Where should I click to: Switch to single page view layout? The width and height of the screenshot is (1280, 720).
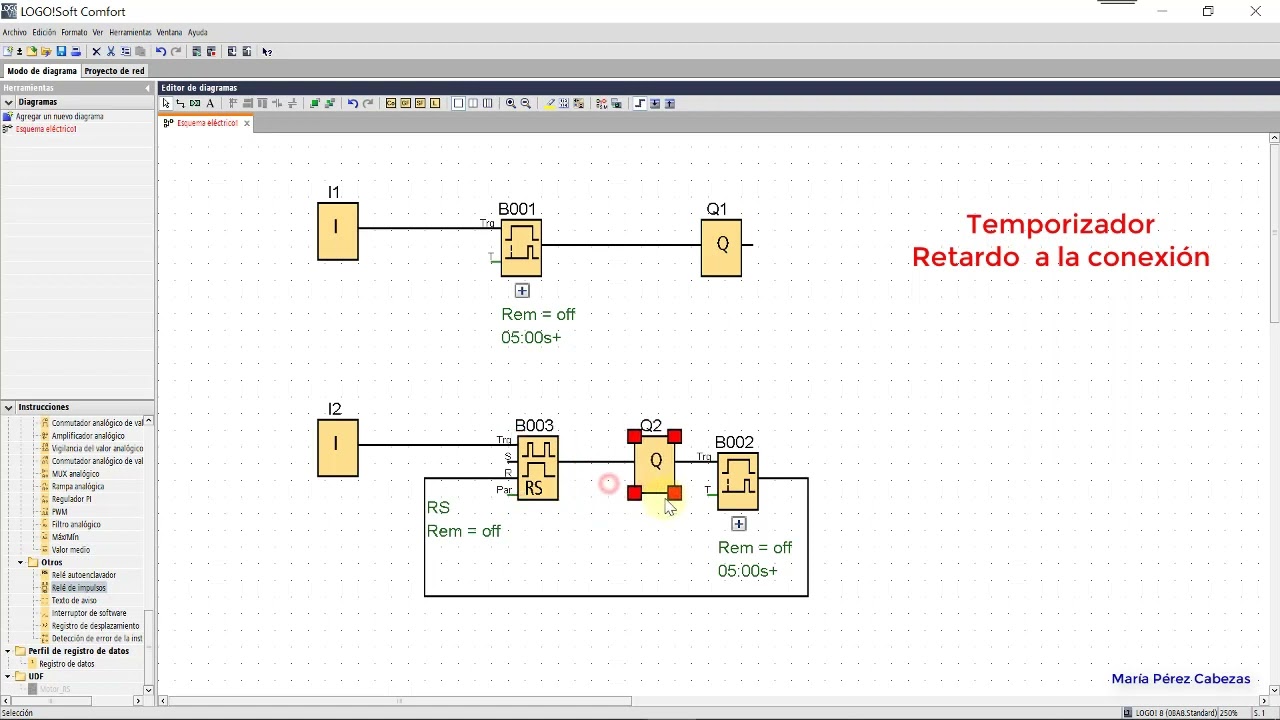pyautogui.click(x=459, y=103)
